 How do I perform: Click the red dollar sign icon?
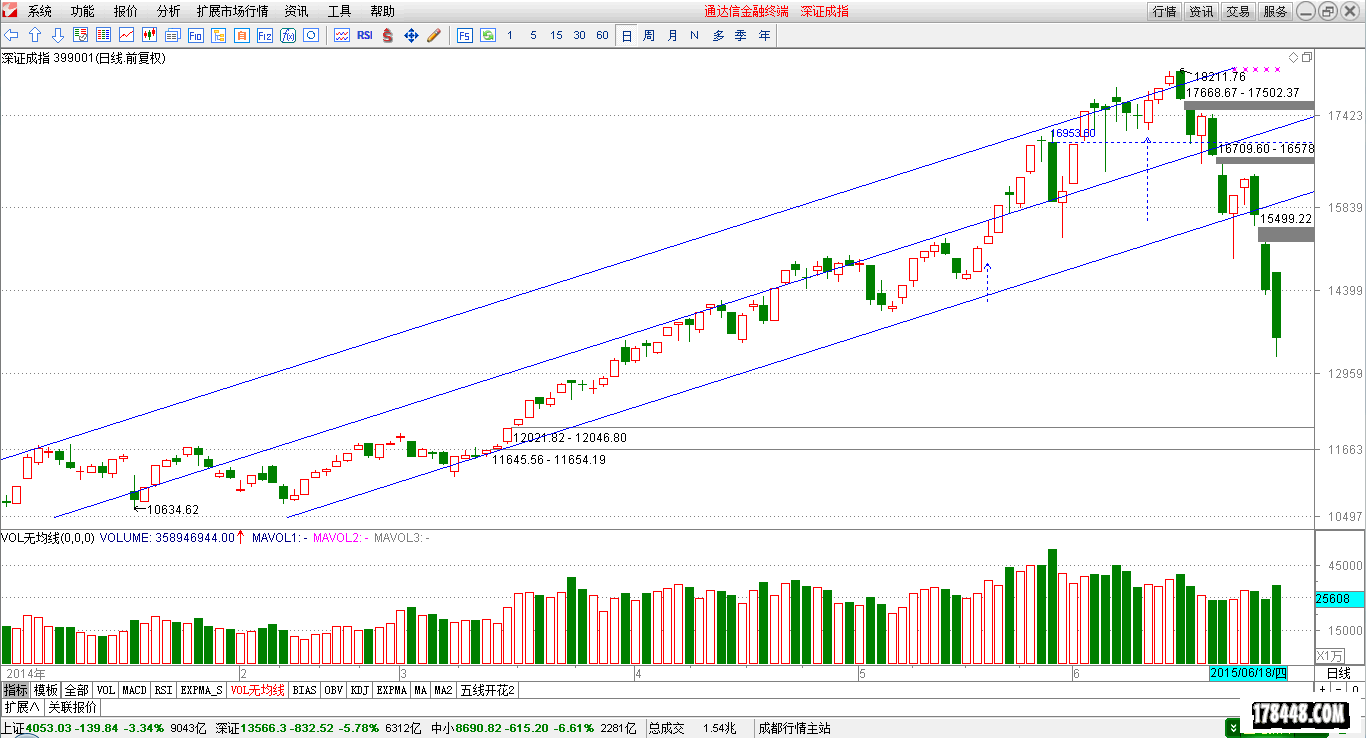(x=387, y=35)
